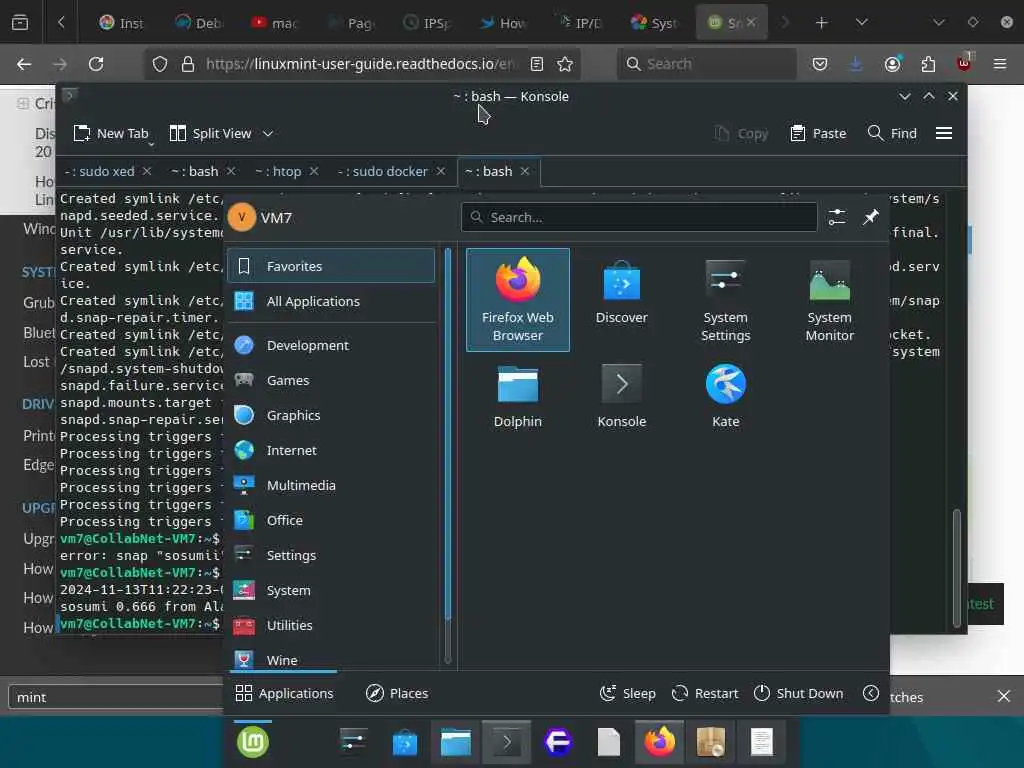Open Kate text editor icon
Viewport: 1024px width, 768px height.
[x=726, y=396]
